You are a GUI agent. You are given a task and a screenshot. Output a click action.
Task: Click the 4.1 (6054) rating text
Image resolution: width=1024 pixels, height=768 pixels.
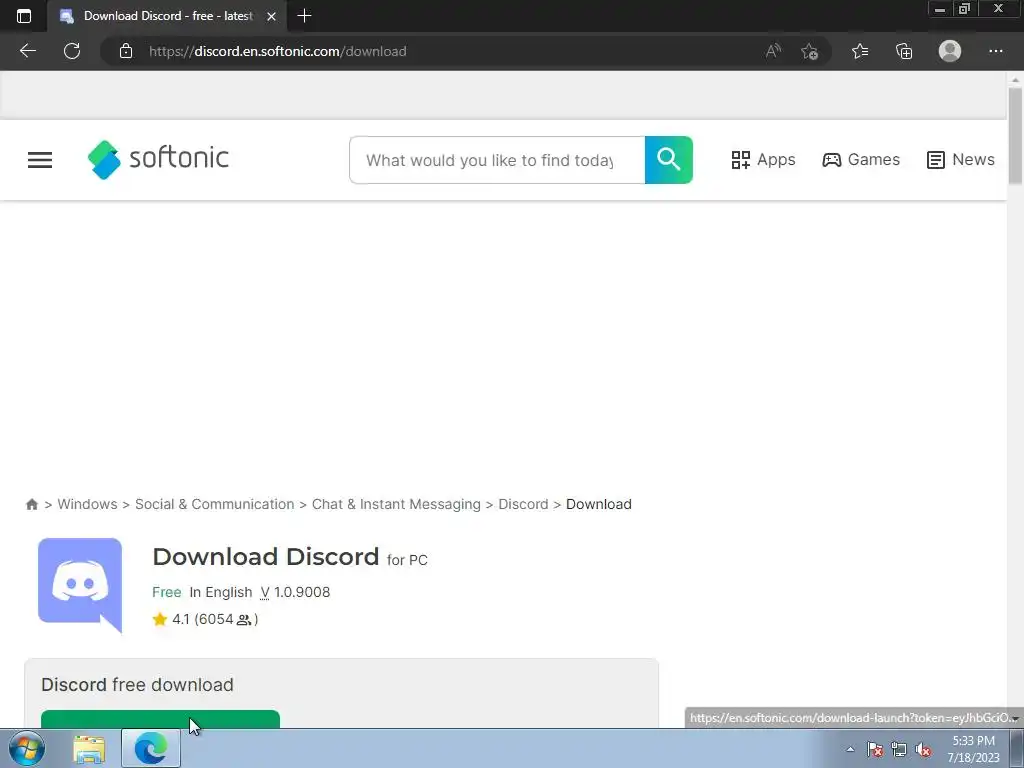[215, 619]
